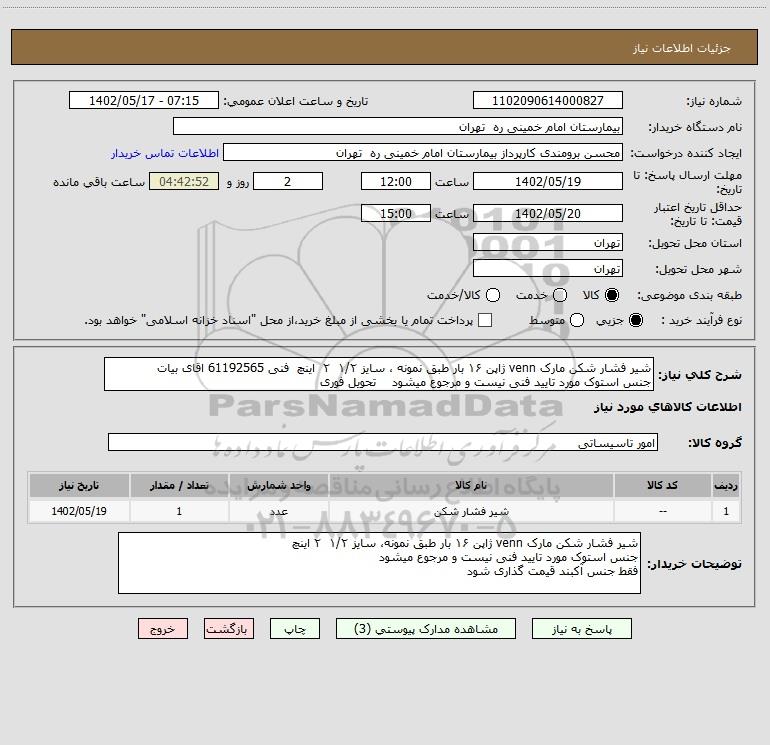Click the شرح کلی نیاز description box
Viewport: 770px width, 745px height.
pos(379,374)
